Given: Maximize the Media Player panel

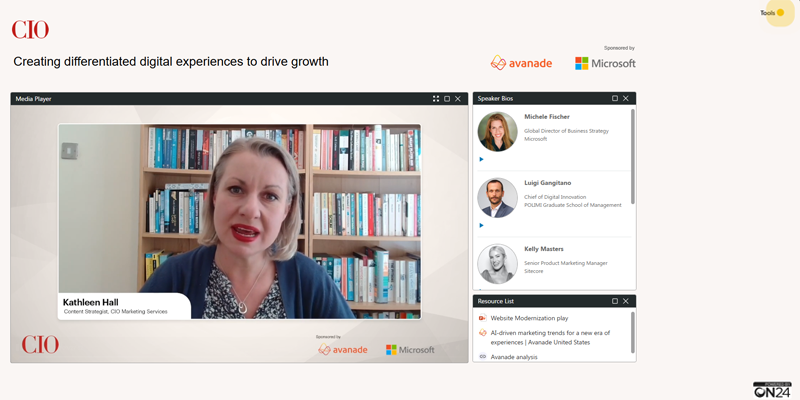Looking at the screenshot, I should 447,99.
